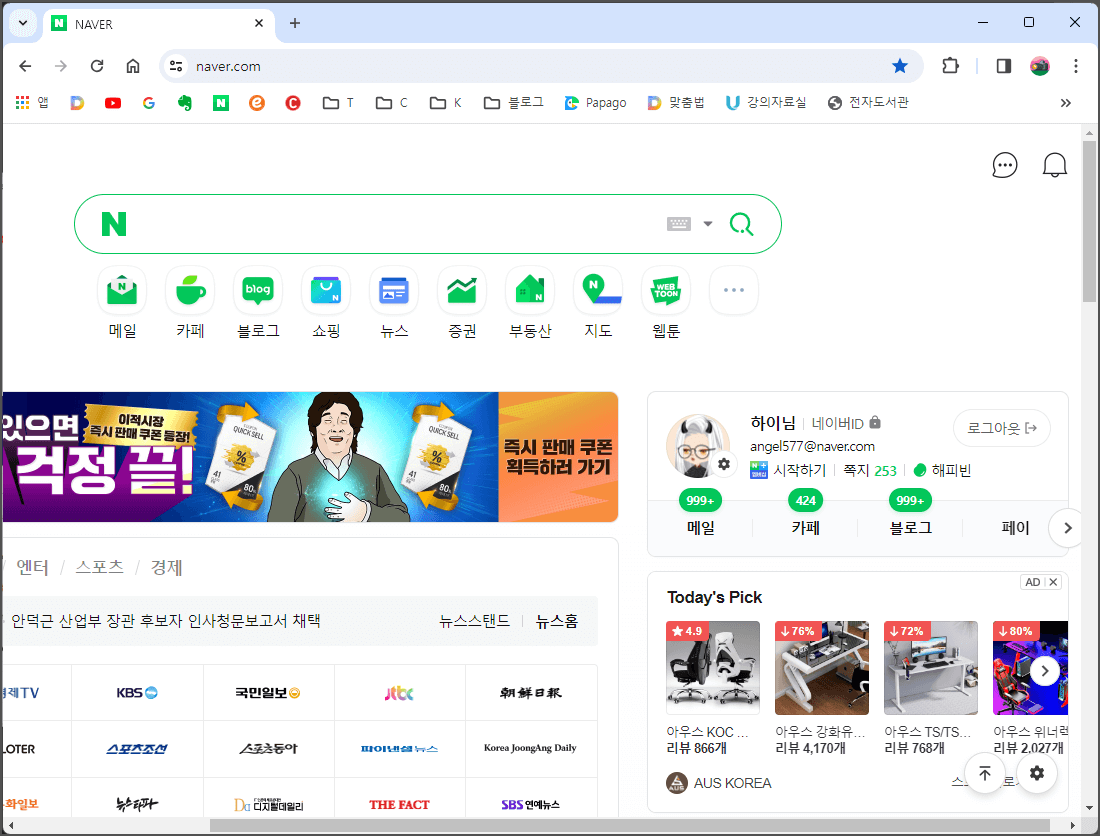
Task: Select the 경제 news tab
Action: click(x=166, y=567)
